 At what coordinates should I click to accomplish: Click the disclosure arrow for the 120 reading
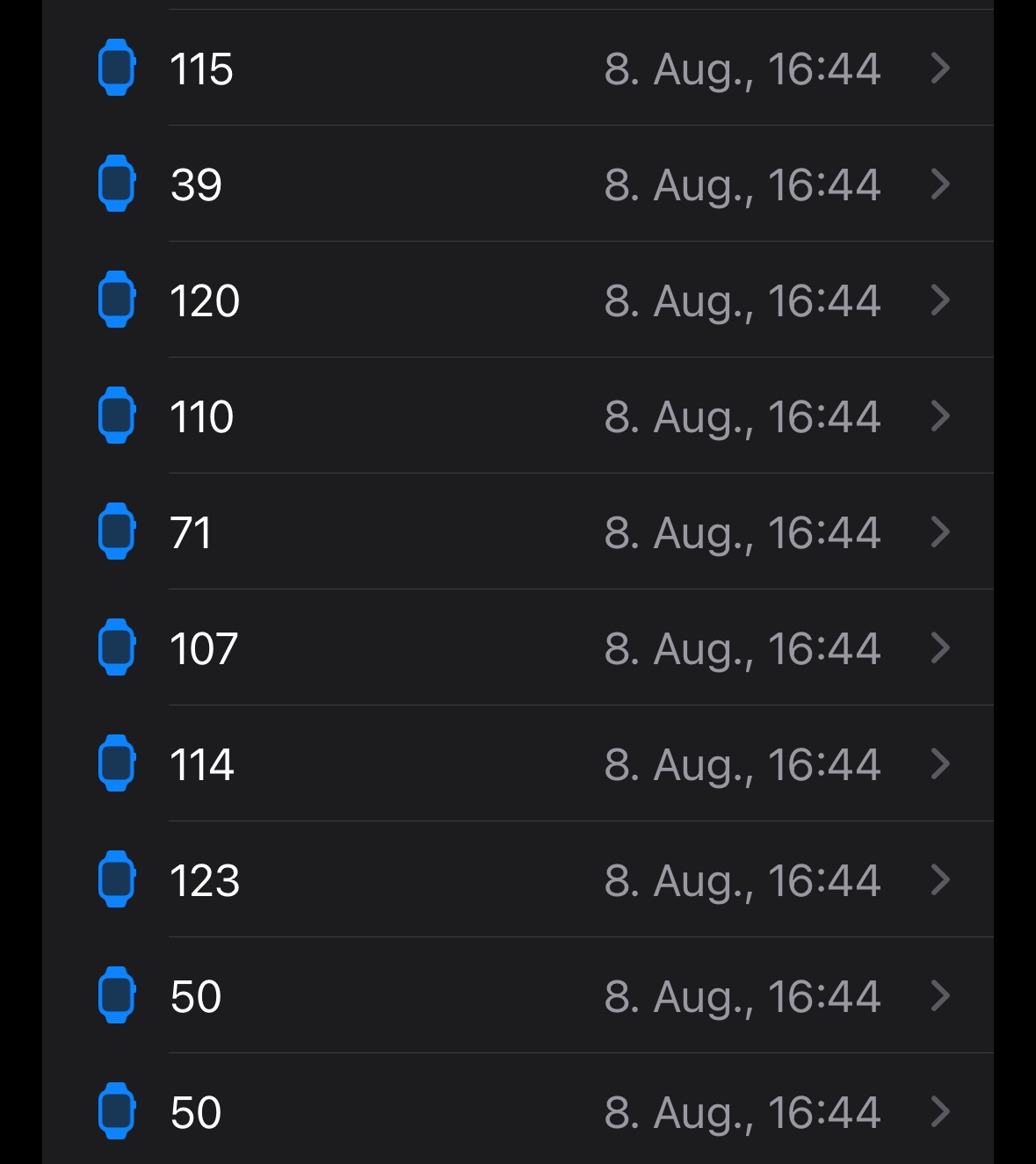click(940, 300)
